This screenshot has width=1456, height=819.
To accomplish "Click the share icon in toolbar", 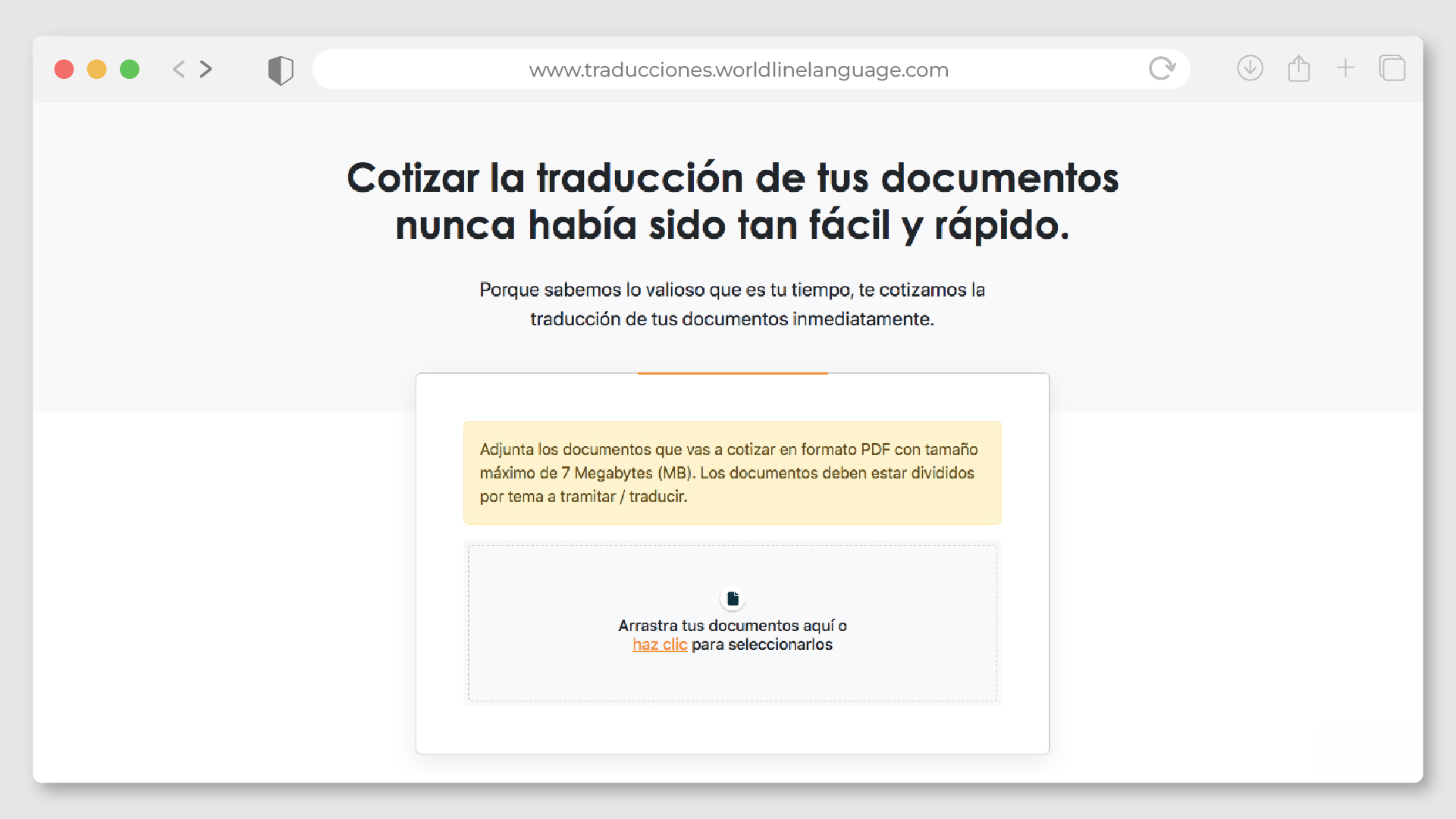I will pos(1298,68).
